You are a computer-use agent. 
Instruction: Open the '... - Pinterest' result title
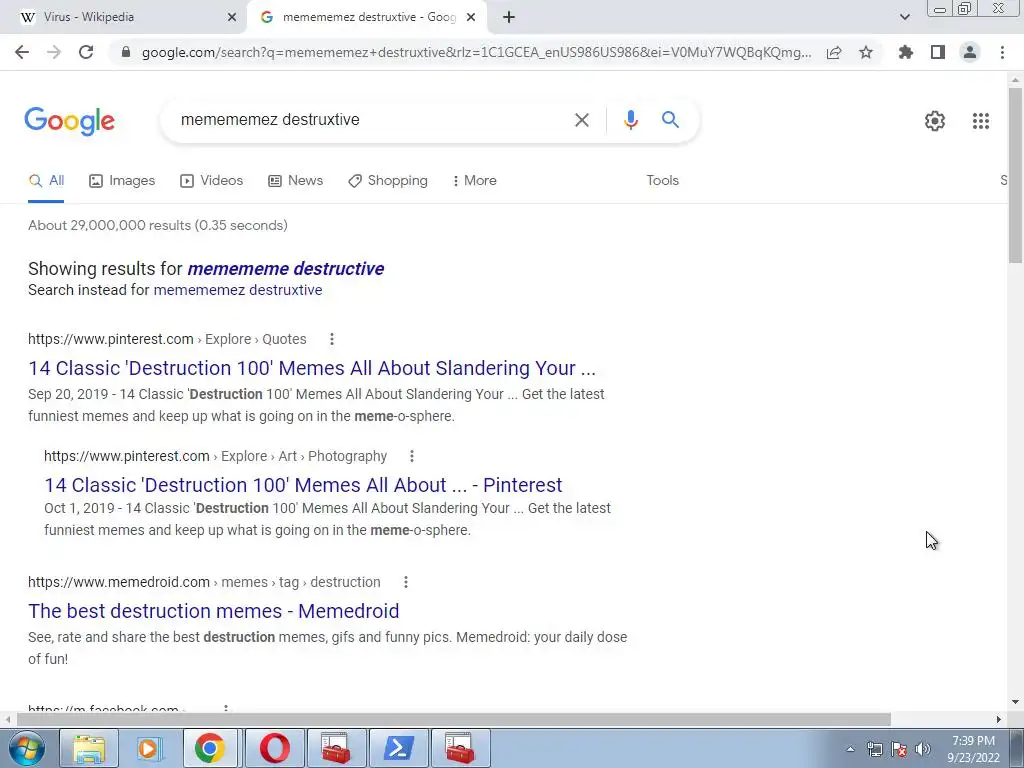(303, 485)
